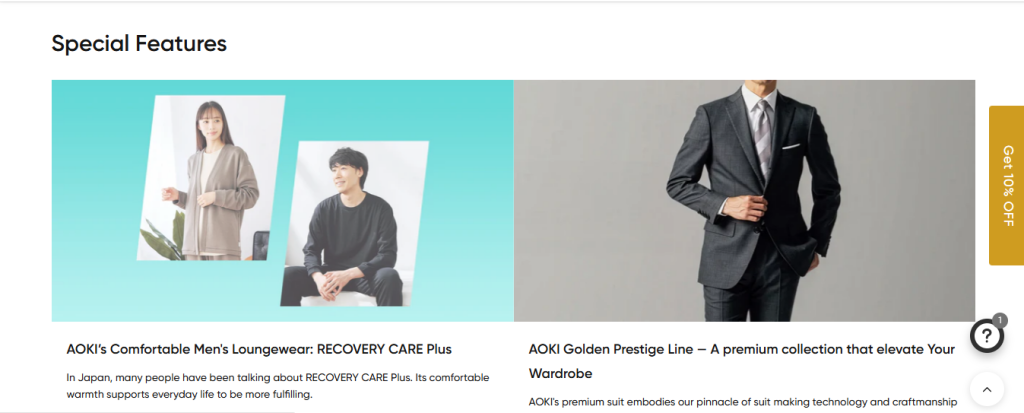This screenshot has width=1024, height=413.
Task: Open the Get 10% OFF side tab
Action: click(1006, 186)
